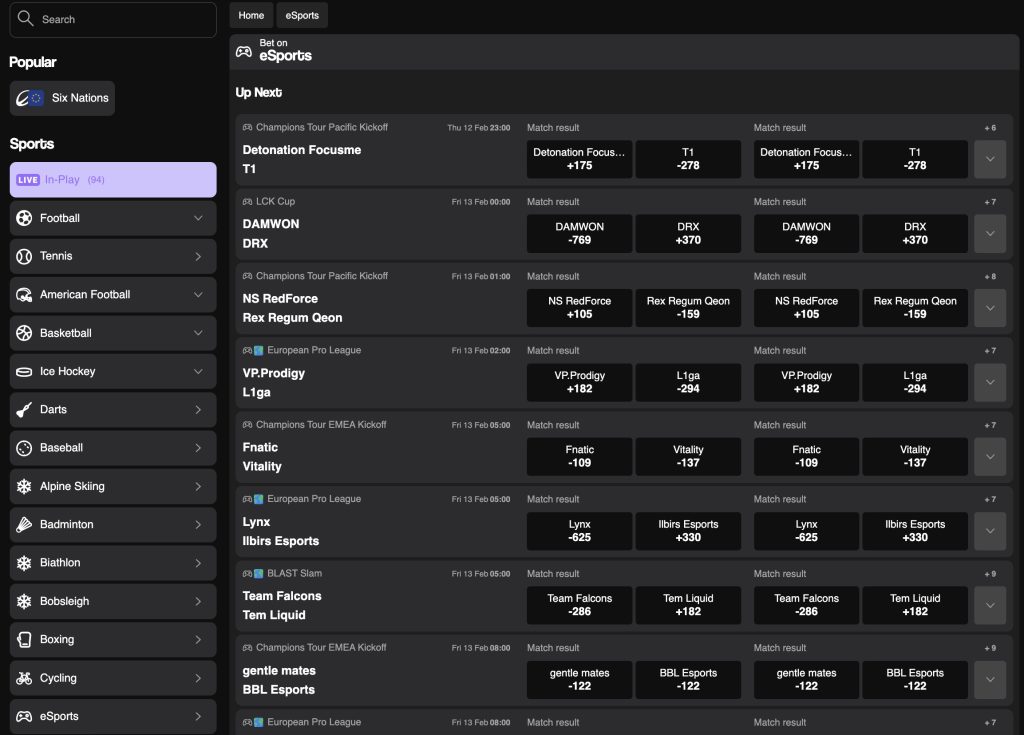This screenshot has width=1024, height=735.
Task: Open the Tennis sports section icon
Action: 22,256
